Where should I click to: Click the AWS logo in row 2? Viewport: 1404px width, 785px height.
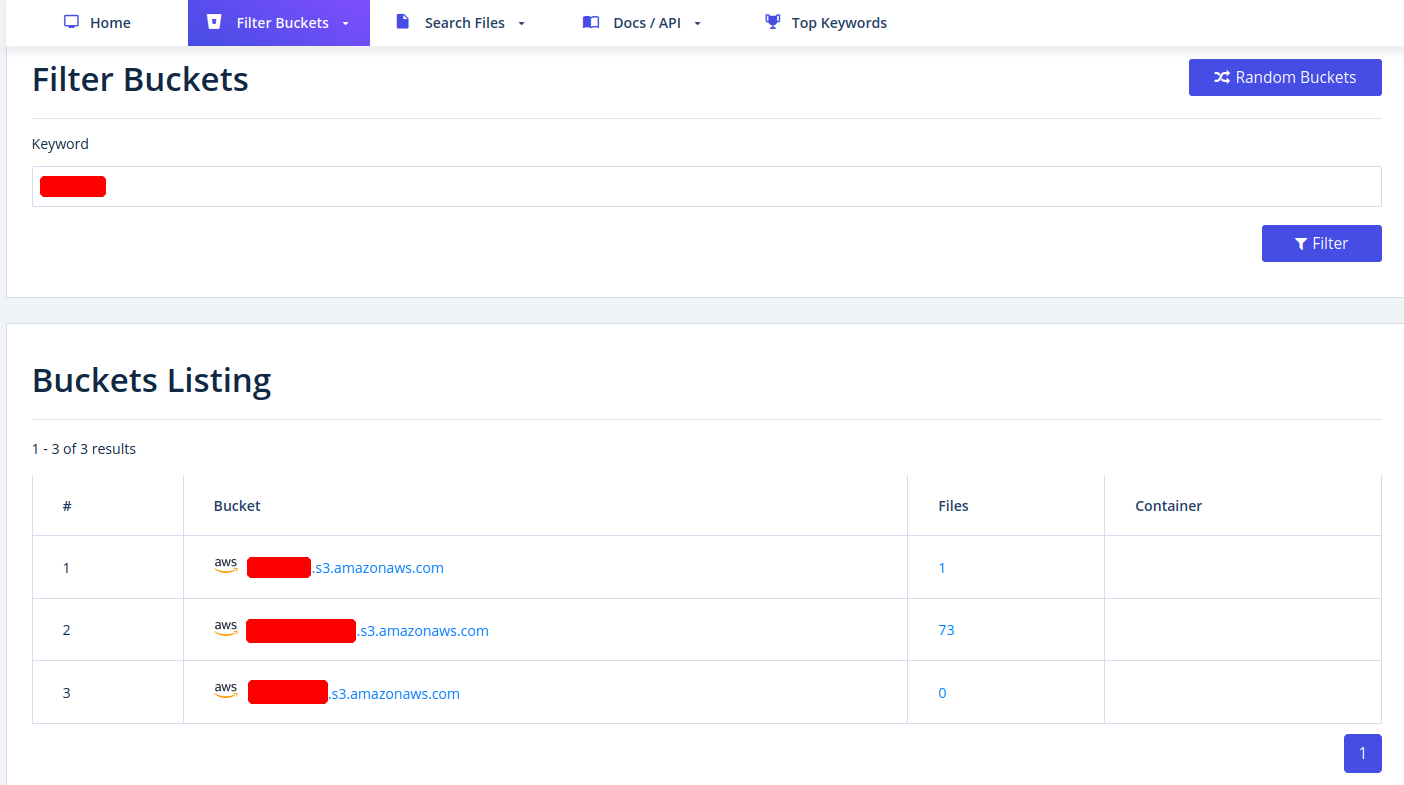pyautogui.click(x=226, y=629)
